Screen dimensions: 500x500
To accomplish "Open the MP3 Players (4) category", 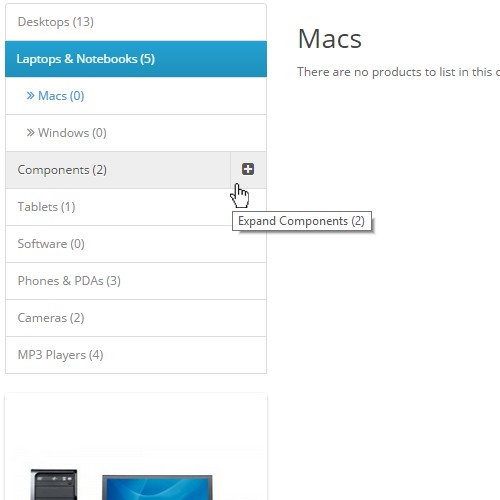I will tap(136, 355).
